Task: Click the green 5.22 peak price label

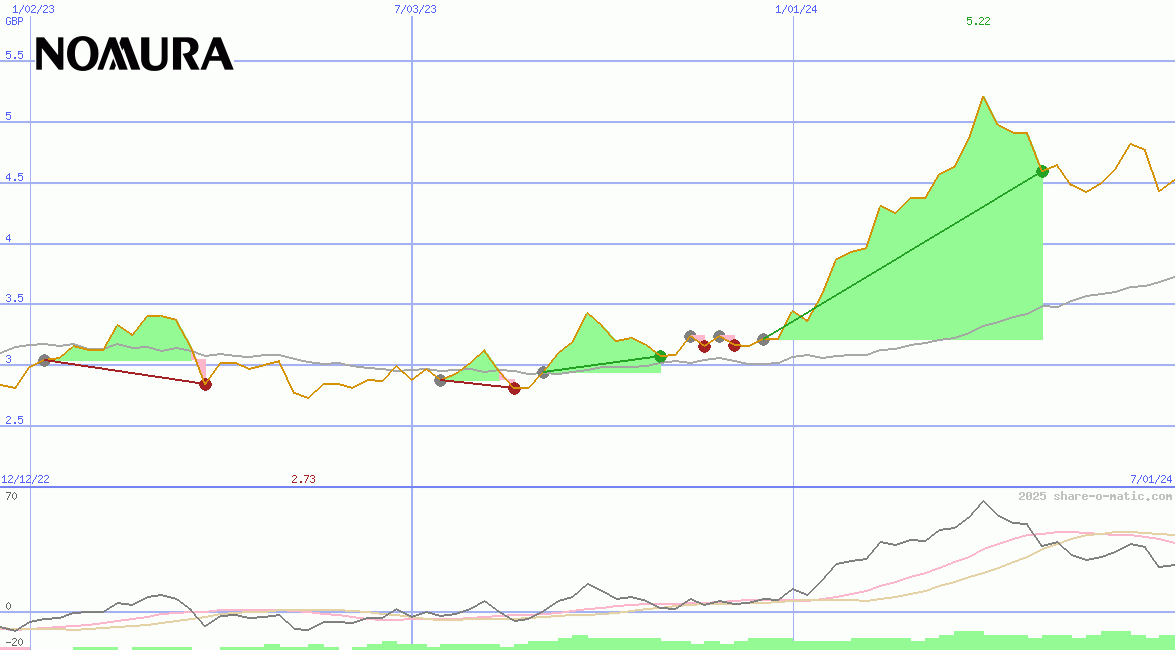Action: [x=976, y=22]
